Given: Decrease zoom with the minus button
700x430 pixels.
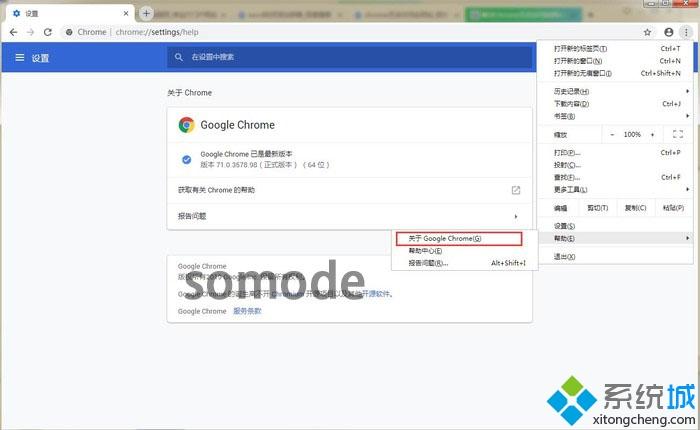Looking at the screenshot, I should click(x=612, y=134).
